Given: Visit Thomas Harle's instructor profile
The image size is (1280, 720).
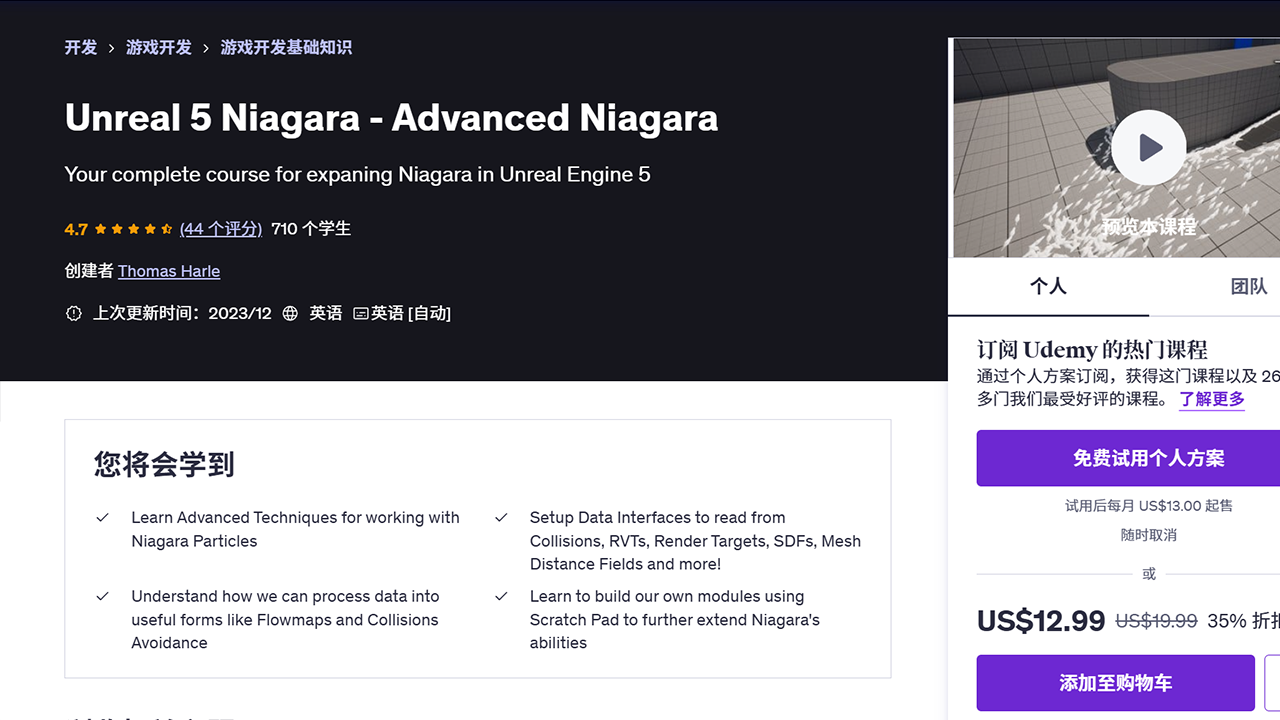Looking at the screenshot, I should point(168,271).
